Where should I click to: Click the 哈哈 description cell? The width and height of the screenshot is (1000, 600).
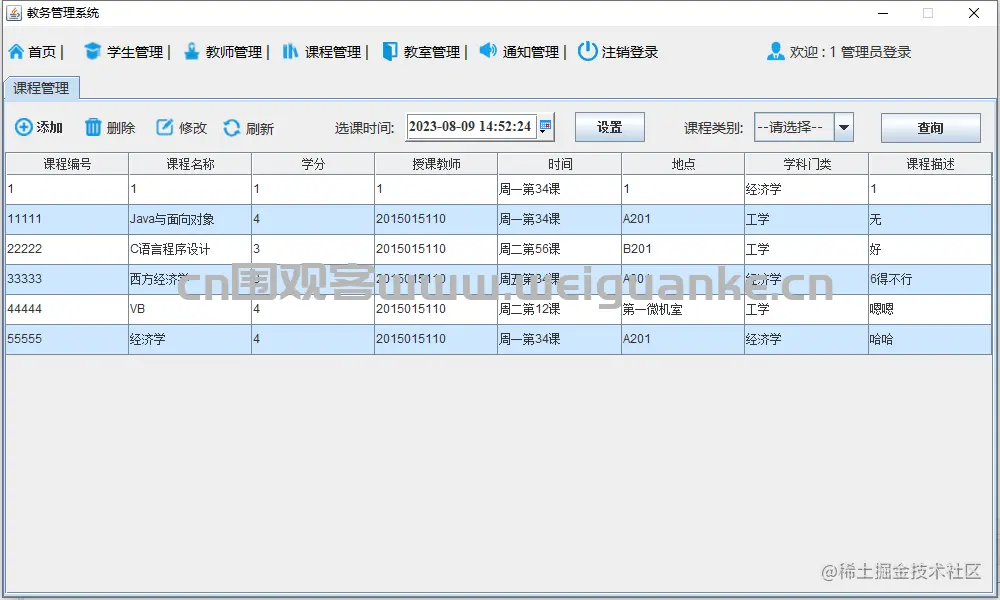click(930, 339)
